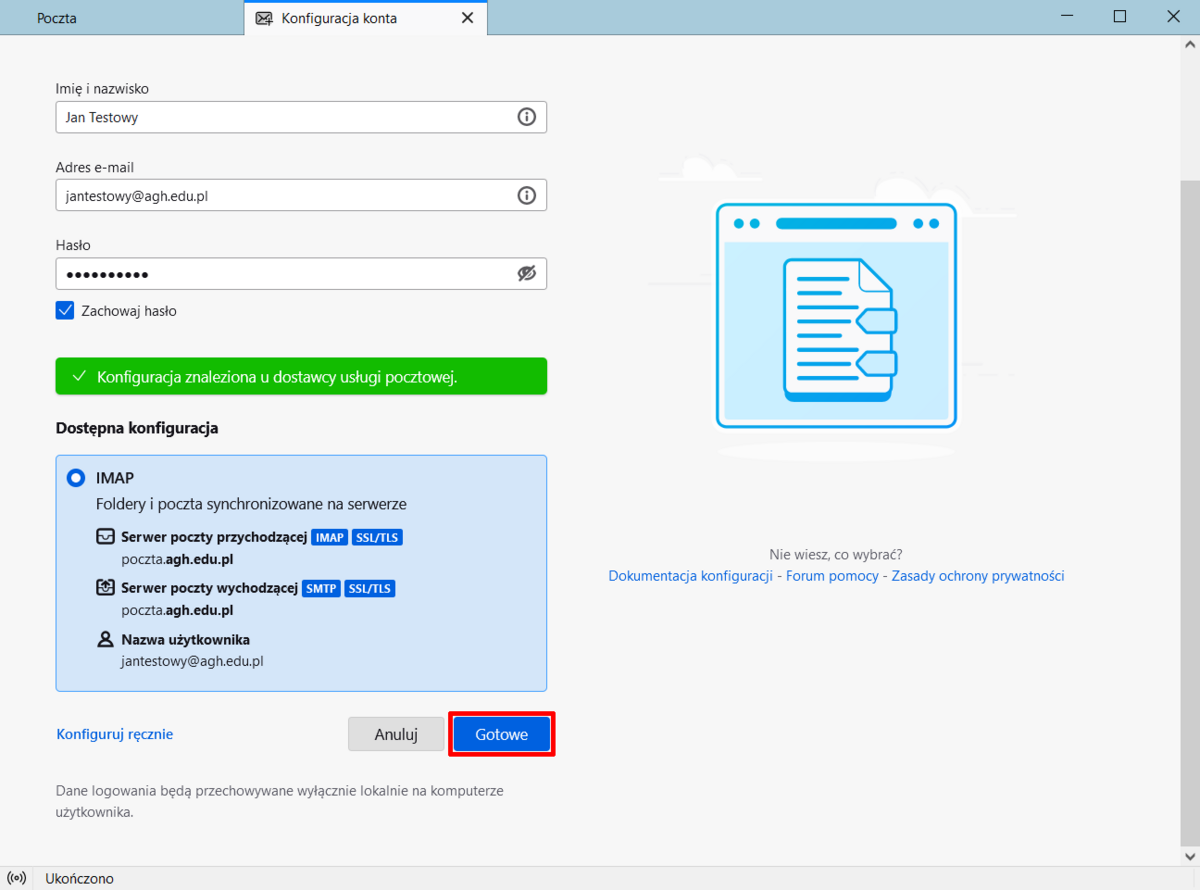Click the incoming mail server inbox icon

105,537
